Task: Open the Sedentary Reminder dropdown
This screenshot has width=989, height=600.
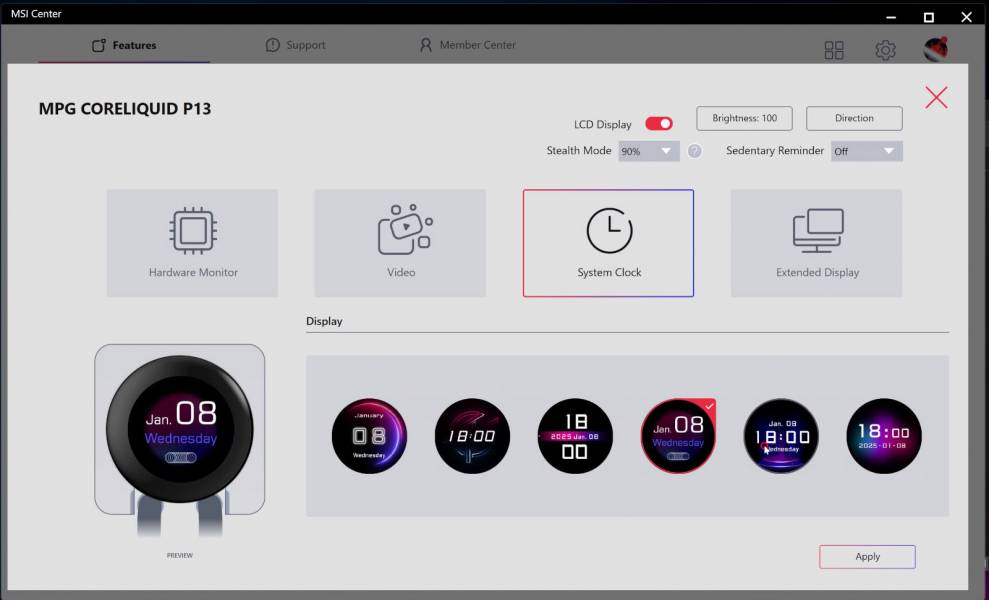Action: click(x=866, y=151)
